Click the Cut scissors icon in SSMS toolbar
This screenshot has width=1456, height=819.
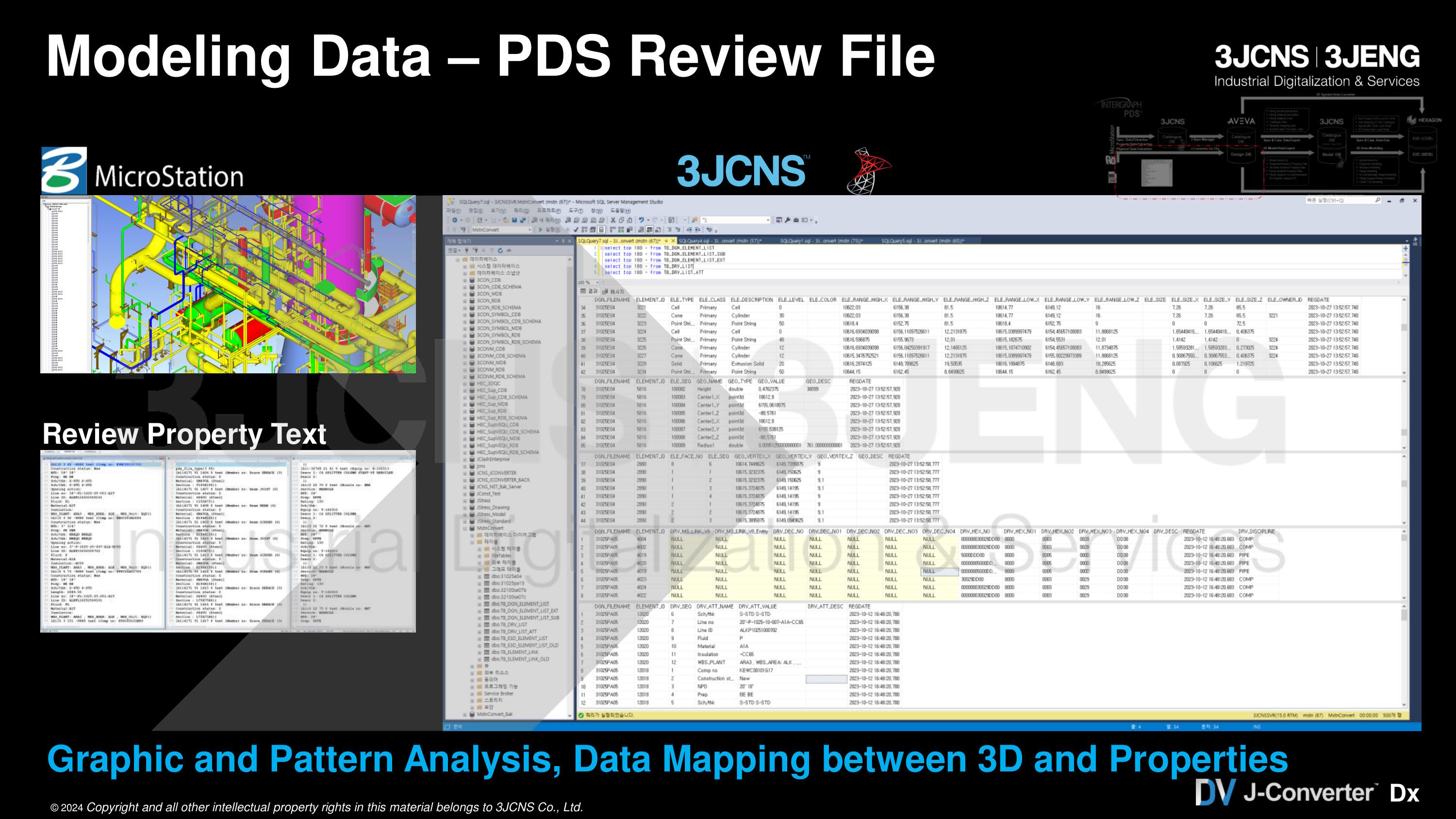pos(612,220)
